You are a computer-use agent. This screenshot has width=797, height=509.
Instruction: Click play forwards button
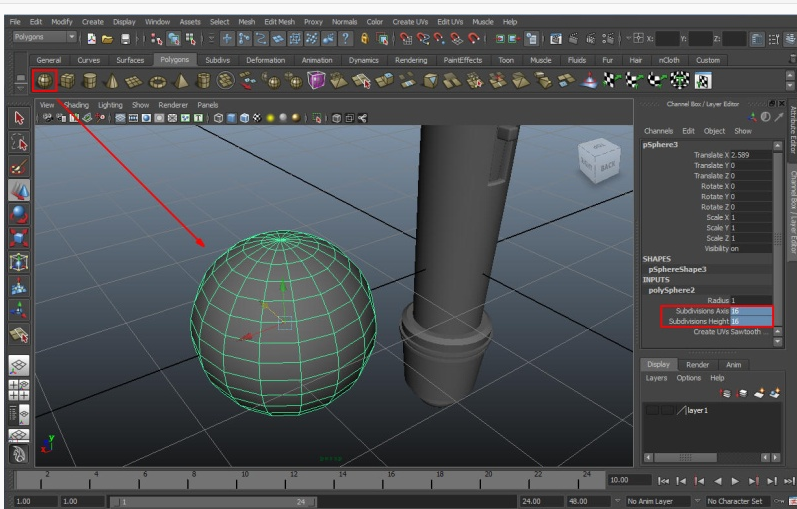pyautogui.click(x=735, y=481)
